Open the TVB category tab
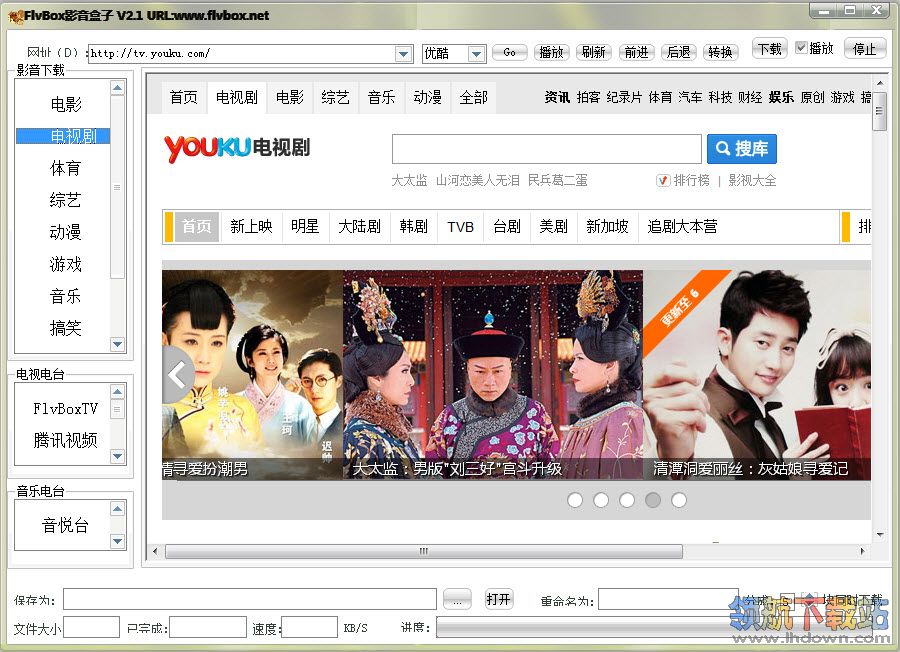This screenshot has height=652, width=900. coord(460,227)
